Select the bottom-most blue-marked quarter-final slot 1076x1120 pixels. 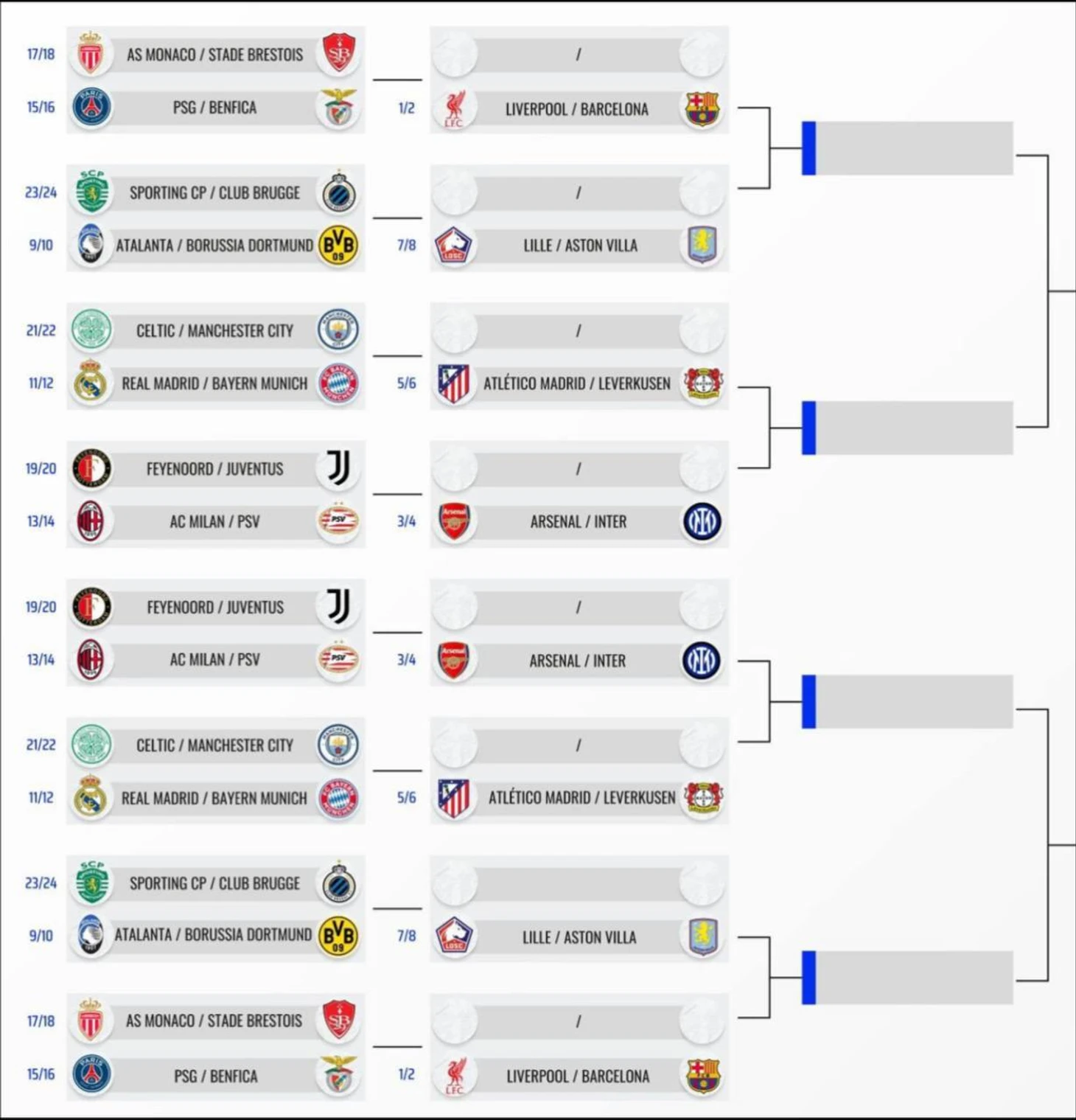[x=907, y=978]
